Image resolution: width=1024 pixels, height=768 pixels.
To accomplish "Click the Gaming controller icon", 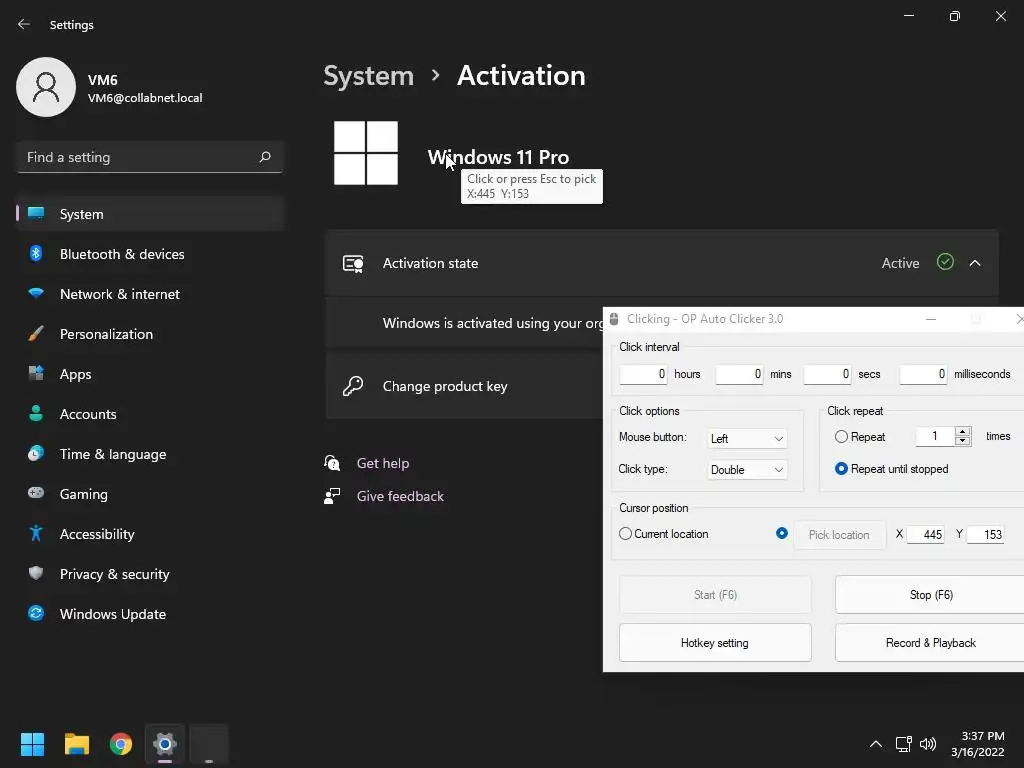I will [36, 493].
